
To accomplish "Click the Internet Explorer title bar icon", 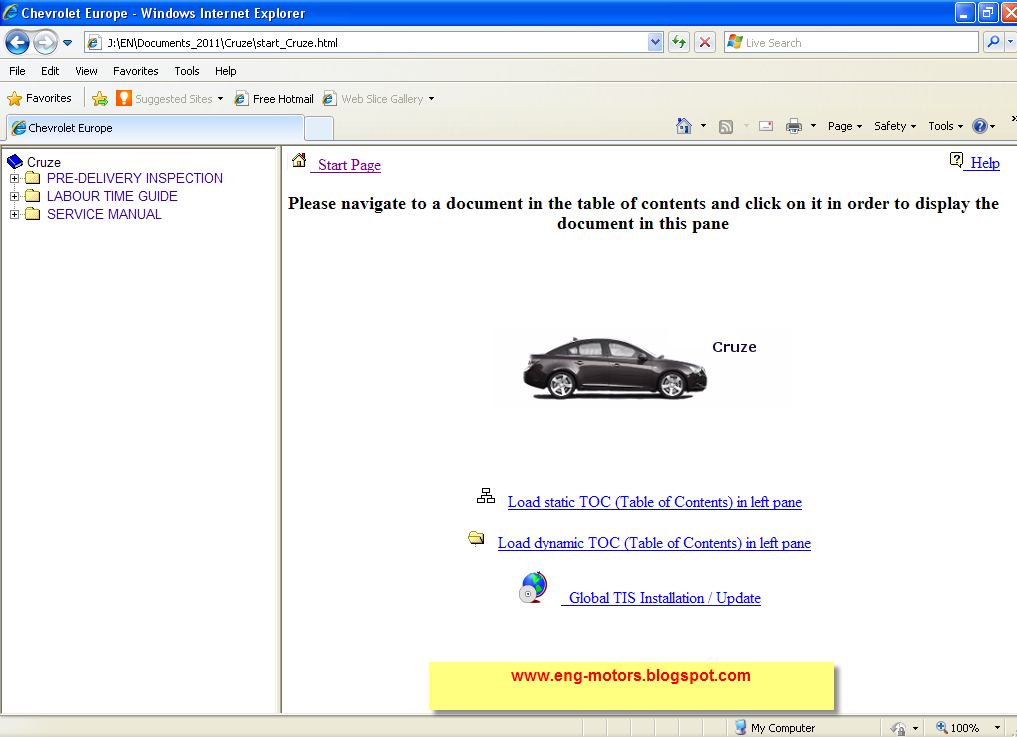I will point(10,12).
